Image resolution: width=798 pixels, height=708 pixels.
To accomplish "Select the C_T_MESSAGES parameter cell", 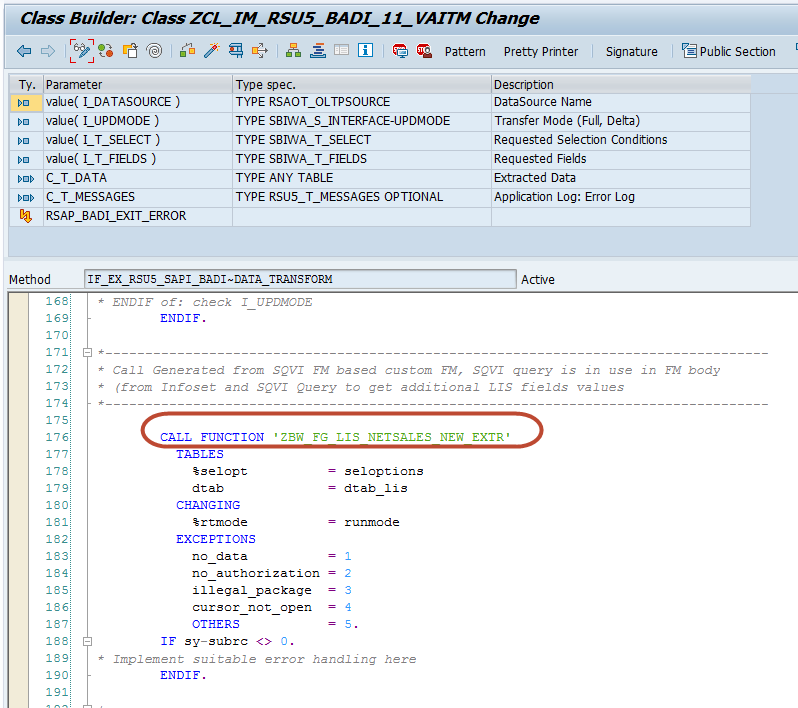I will click(x=137, y=197).
